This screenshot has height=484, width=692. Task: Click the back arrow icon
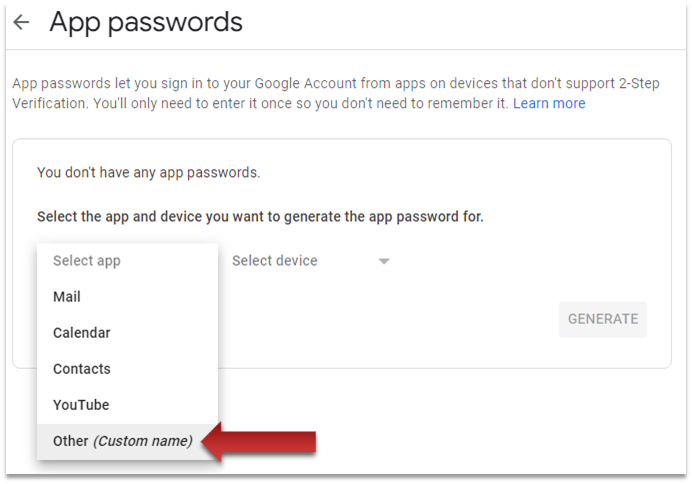point(21,23)
